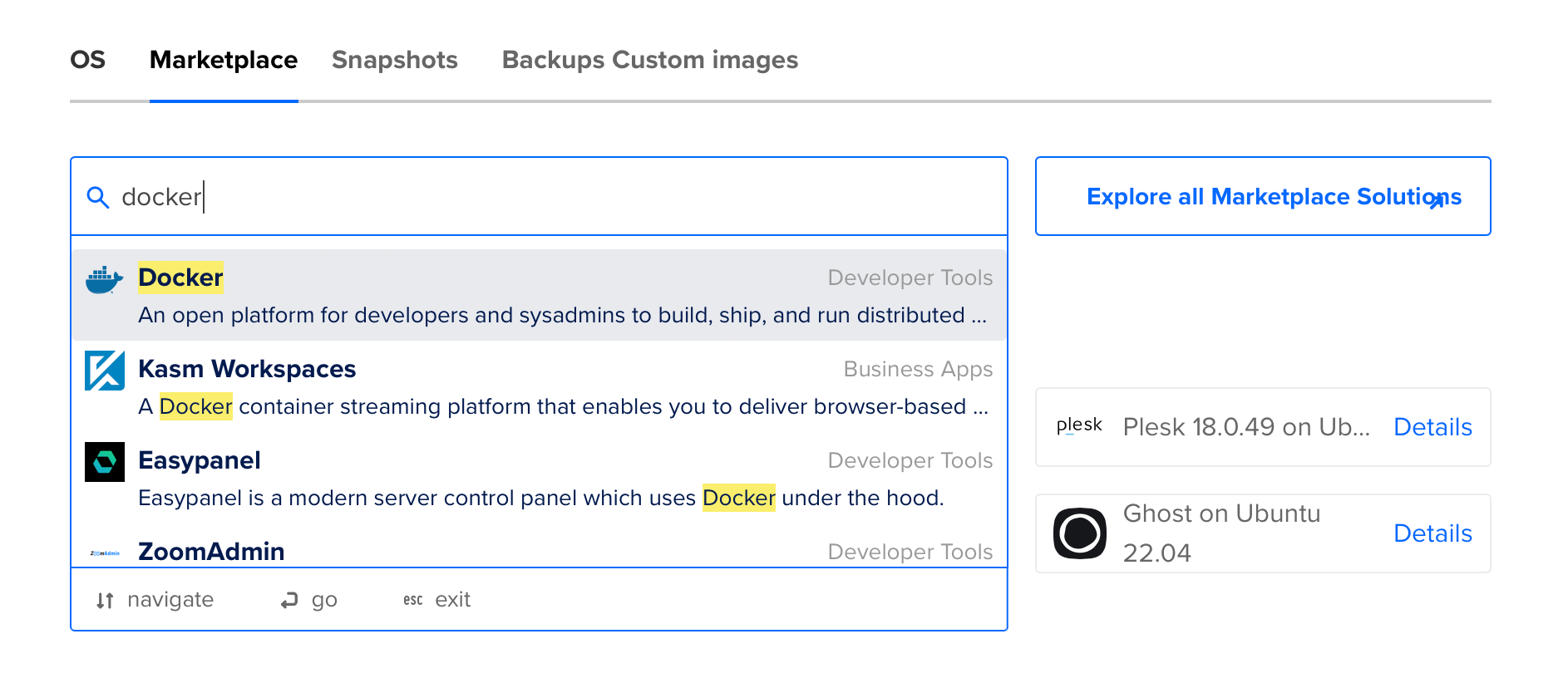
Task: Click the external-link arrow on Explore button
Action: 1436,201
